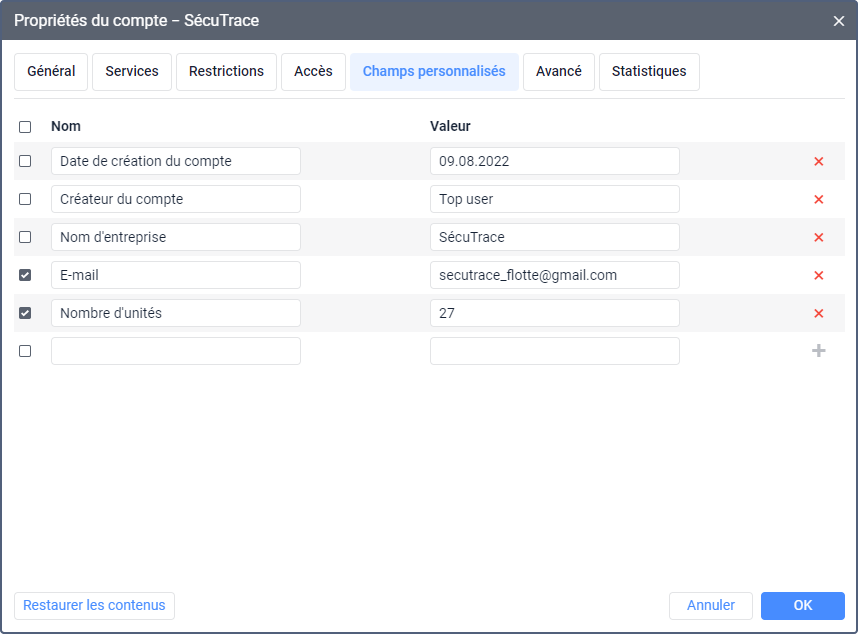Confirm changes with the OK button
Screen dimensions: 858x634
click(x=802, y=606)
